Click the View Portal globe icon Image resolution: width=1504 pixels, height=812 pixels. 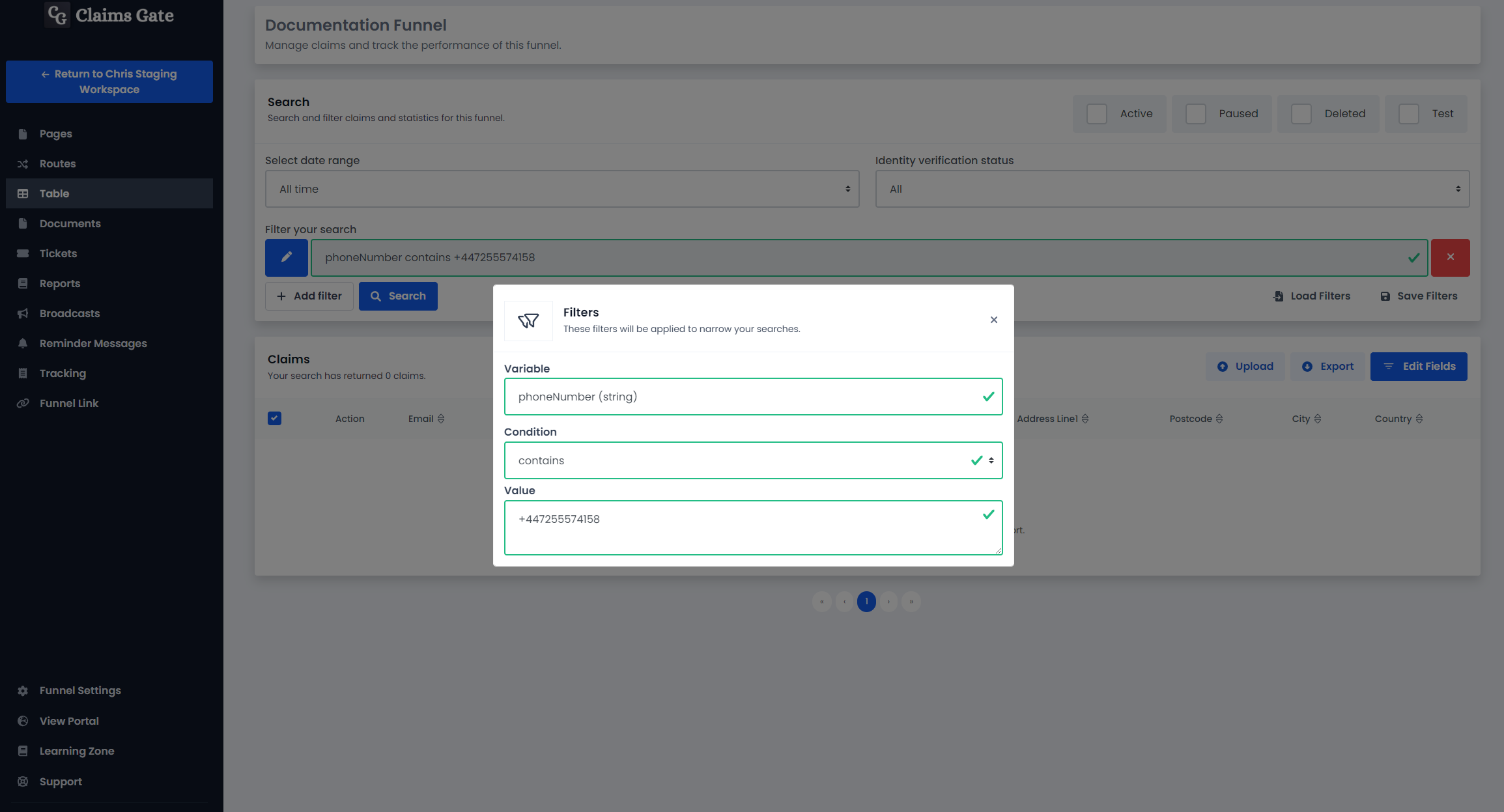click(x=23, y=721)
